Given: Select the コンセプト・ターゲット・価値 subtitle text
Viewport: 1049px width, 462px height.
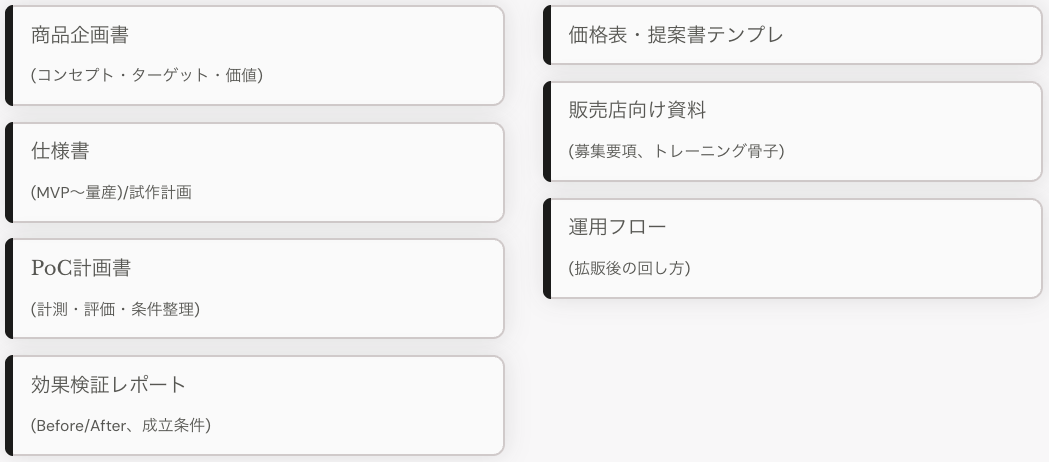Looking at the screenshot, I should tap(147, 75).
